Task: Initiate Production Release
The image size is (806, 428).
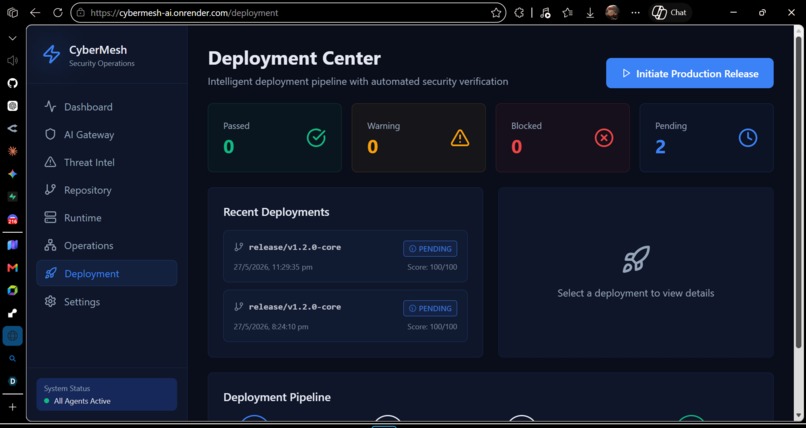Action: click(x=689, y=73)
